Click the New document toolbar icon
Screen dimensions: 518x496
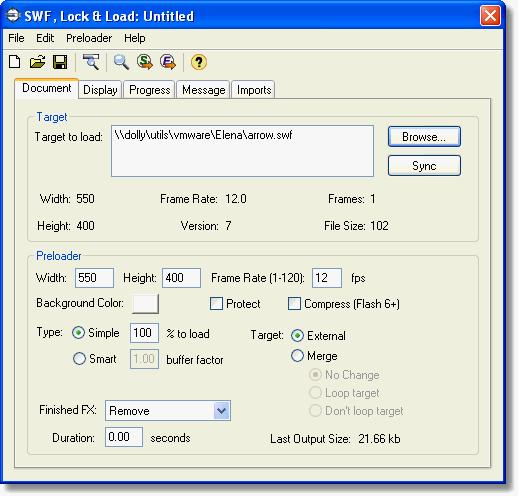click(x=15, y=62)
